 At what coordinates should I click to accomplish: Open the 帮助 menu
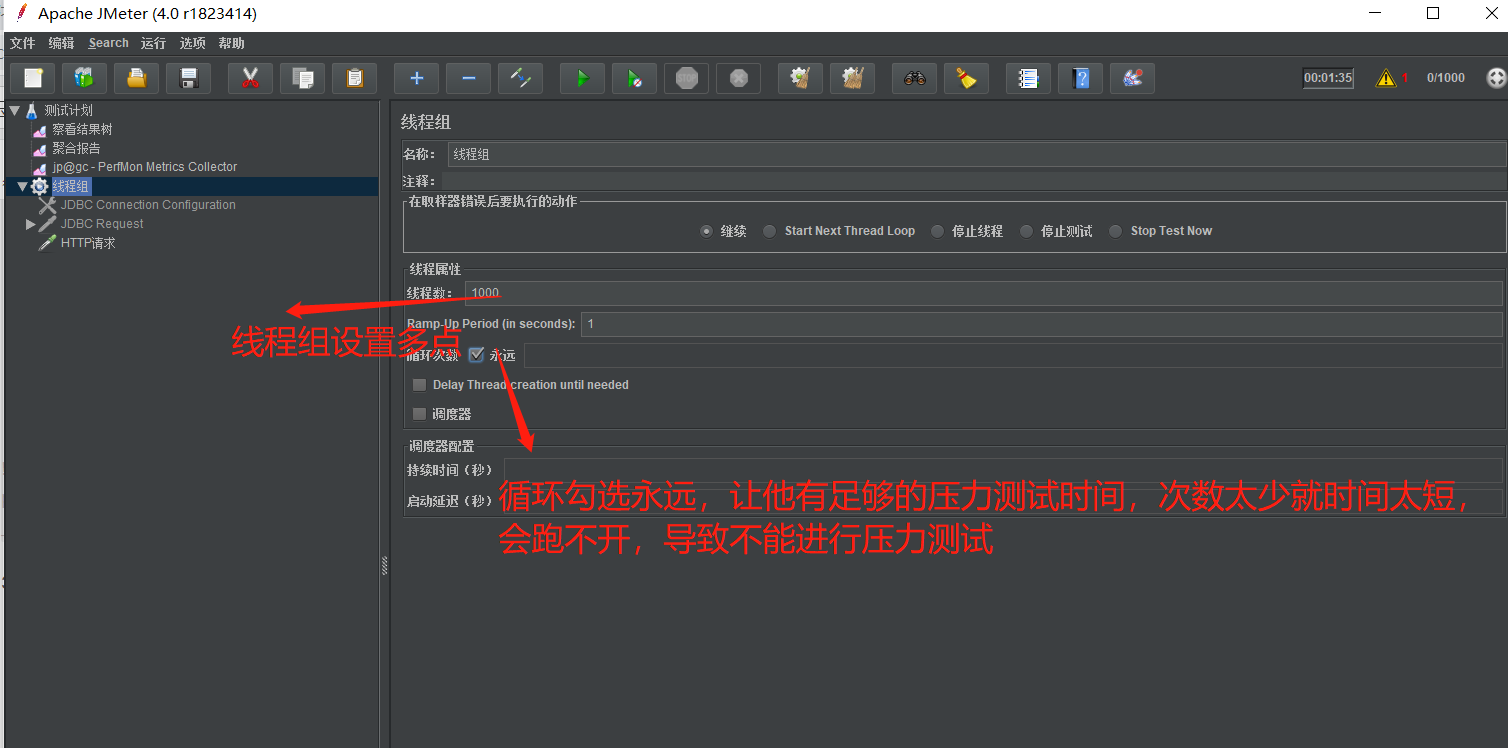tap(231, 43)
